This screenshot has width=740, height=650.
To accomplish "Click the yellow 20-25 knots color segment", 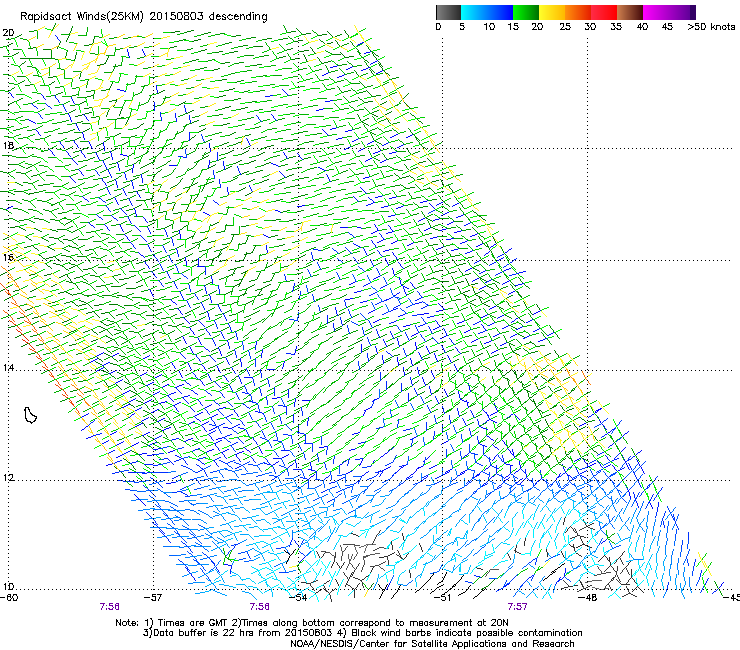I will coord(552,12).
